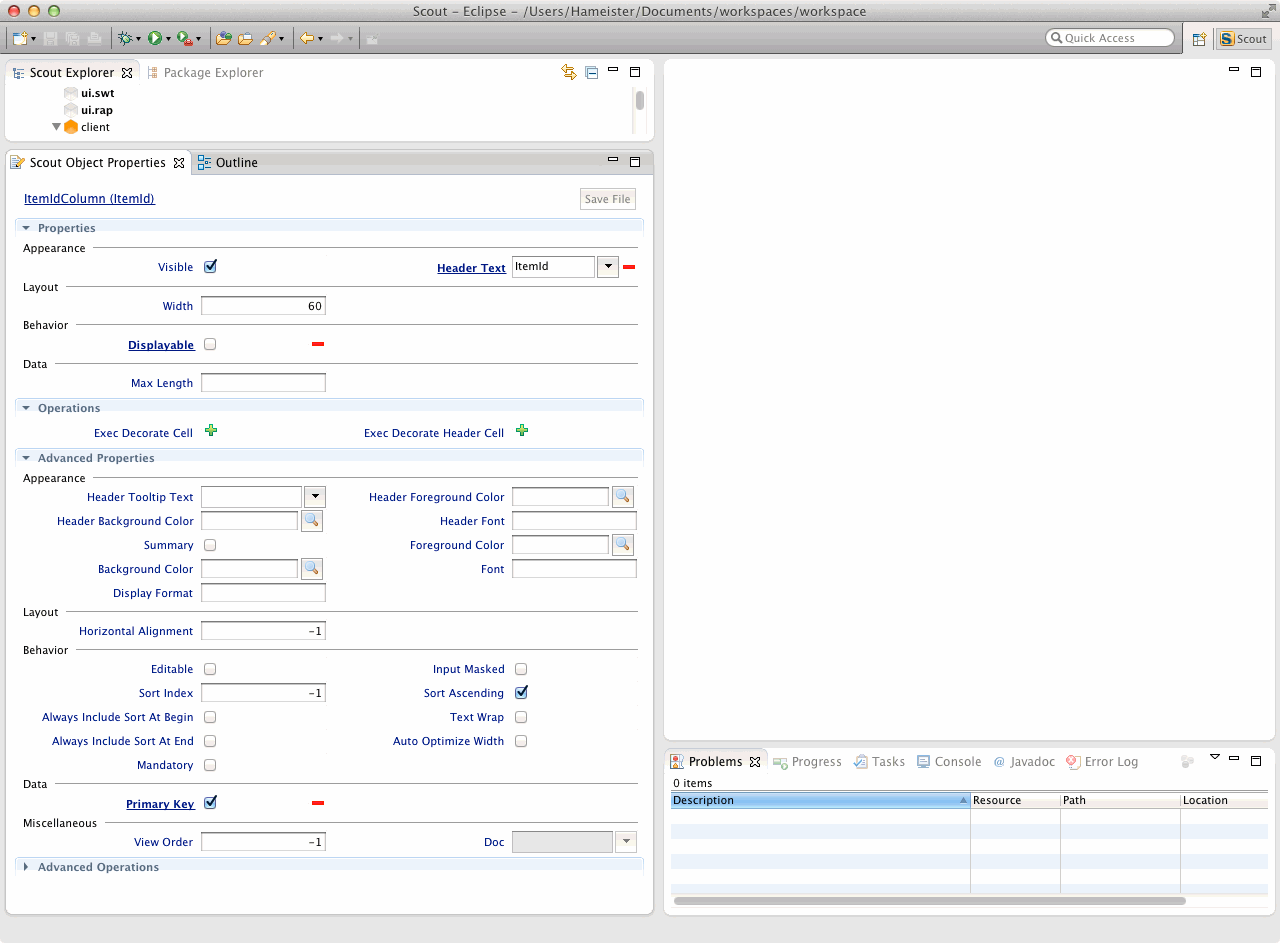Screen dimensions: 1280x943
Task: Click the Quick Access search field
Action: [x=1110, y=38]
